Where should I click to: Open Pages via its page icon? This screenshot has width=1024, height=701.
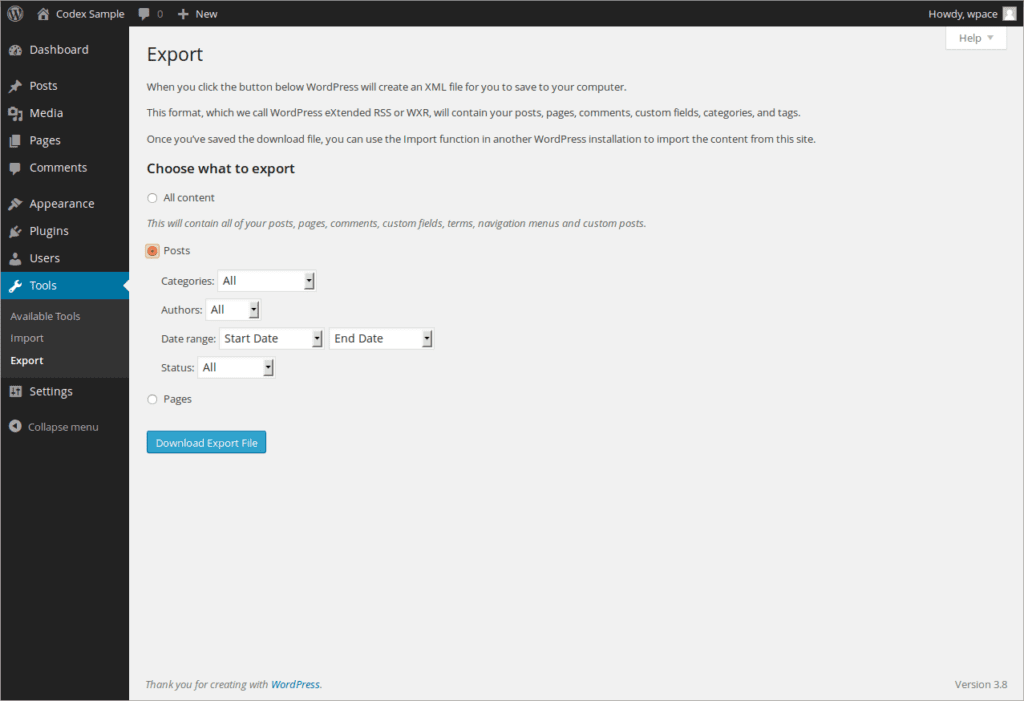[x=14, y=140]
